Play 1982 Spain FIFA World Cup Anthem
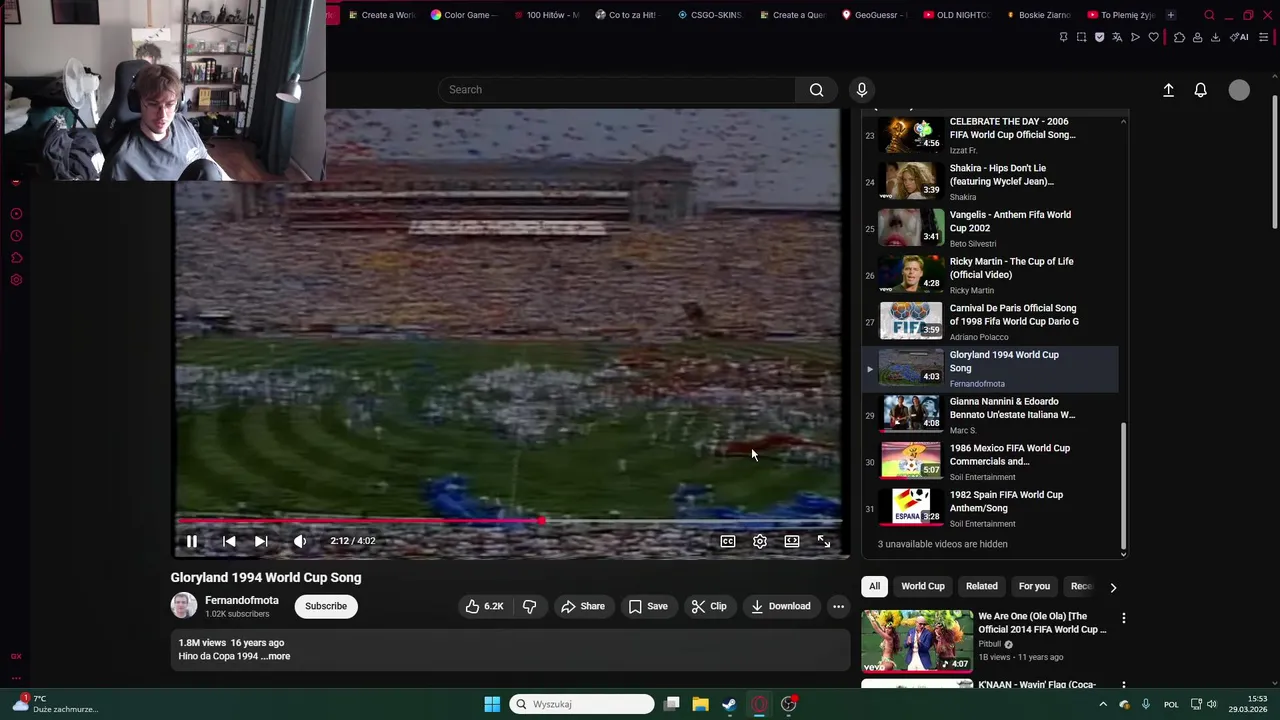This screenshot has width=1280, height=720. [990, 508]
